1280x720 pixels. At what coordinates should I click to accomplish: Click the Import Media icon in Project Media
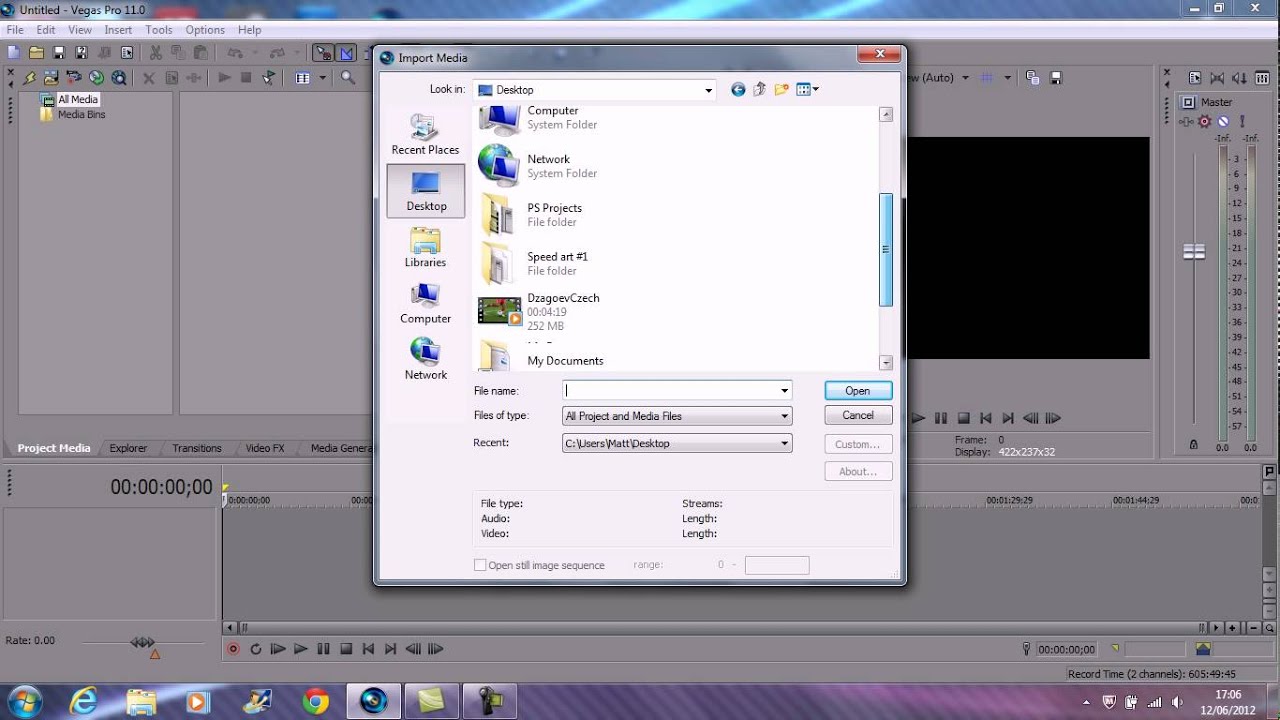(52, 77)
